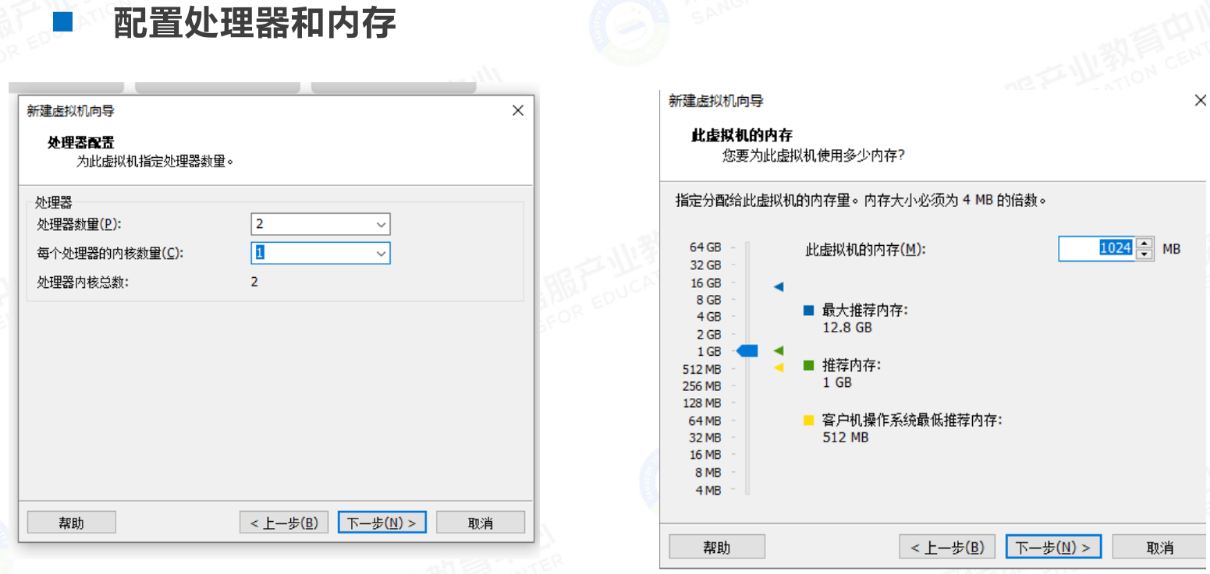Decrease memory using the down spinner arrow
The width and height of the screenshot is (1210, 574).
click(x=1144, y=254)
